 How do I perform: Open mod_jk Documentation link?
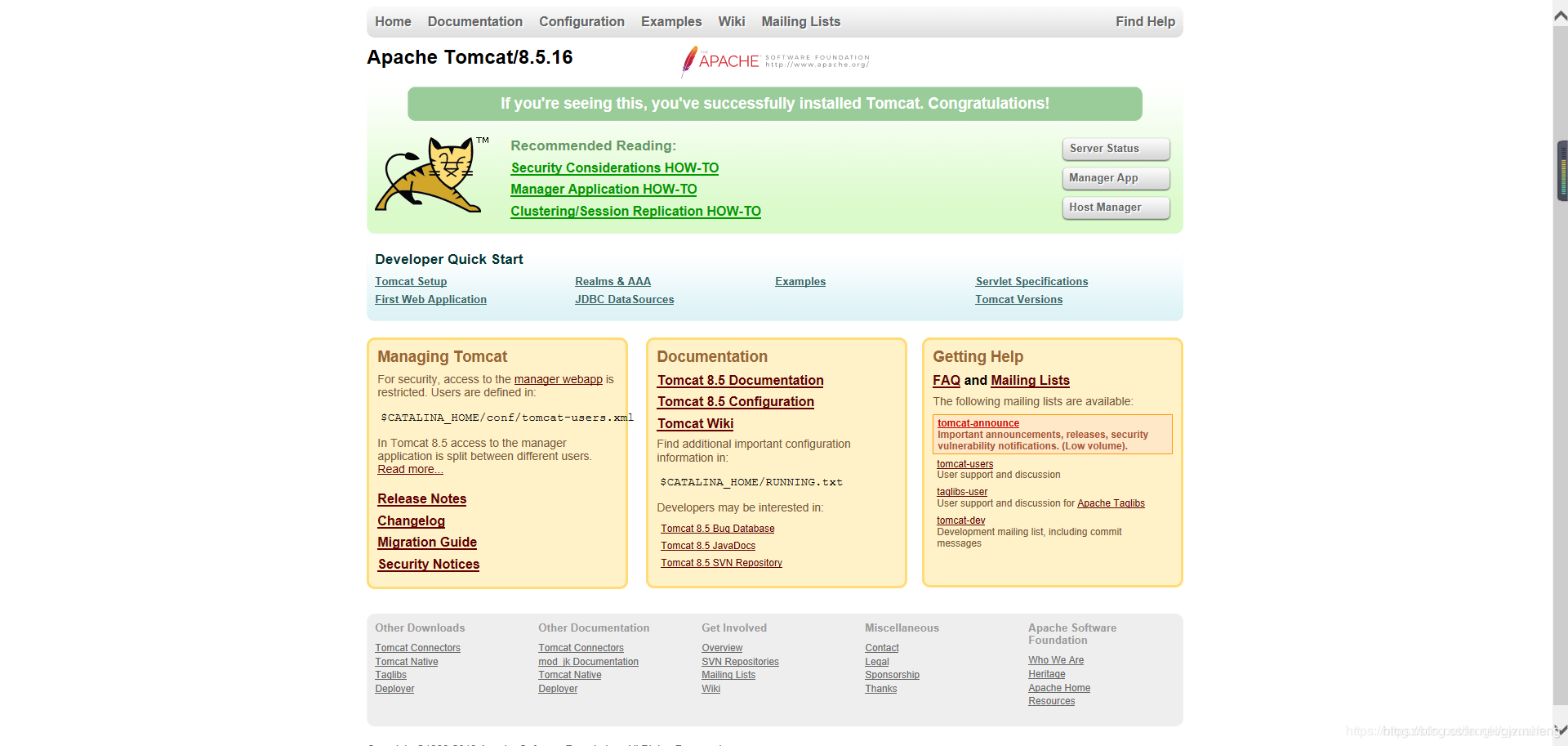(x=588, y=662)
